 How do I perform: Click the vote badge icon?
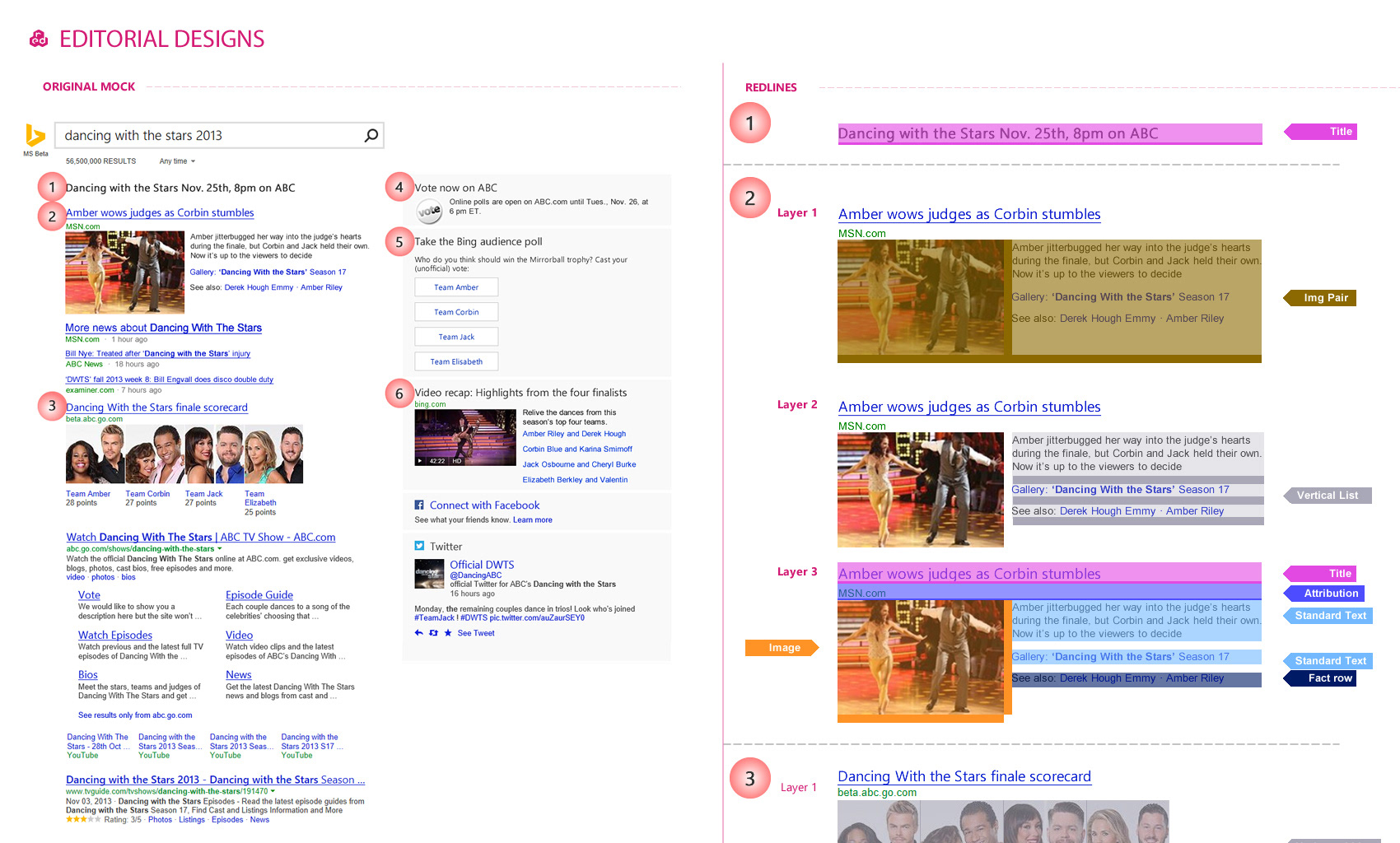click(x=429, y=211)
